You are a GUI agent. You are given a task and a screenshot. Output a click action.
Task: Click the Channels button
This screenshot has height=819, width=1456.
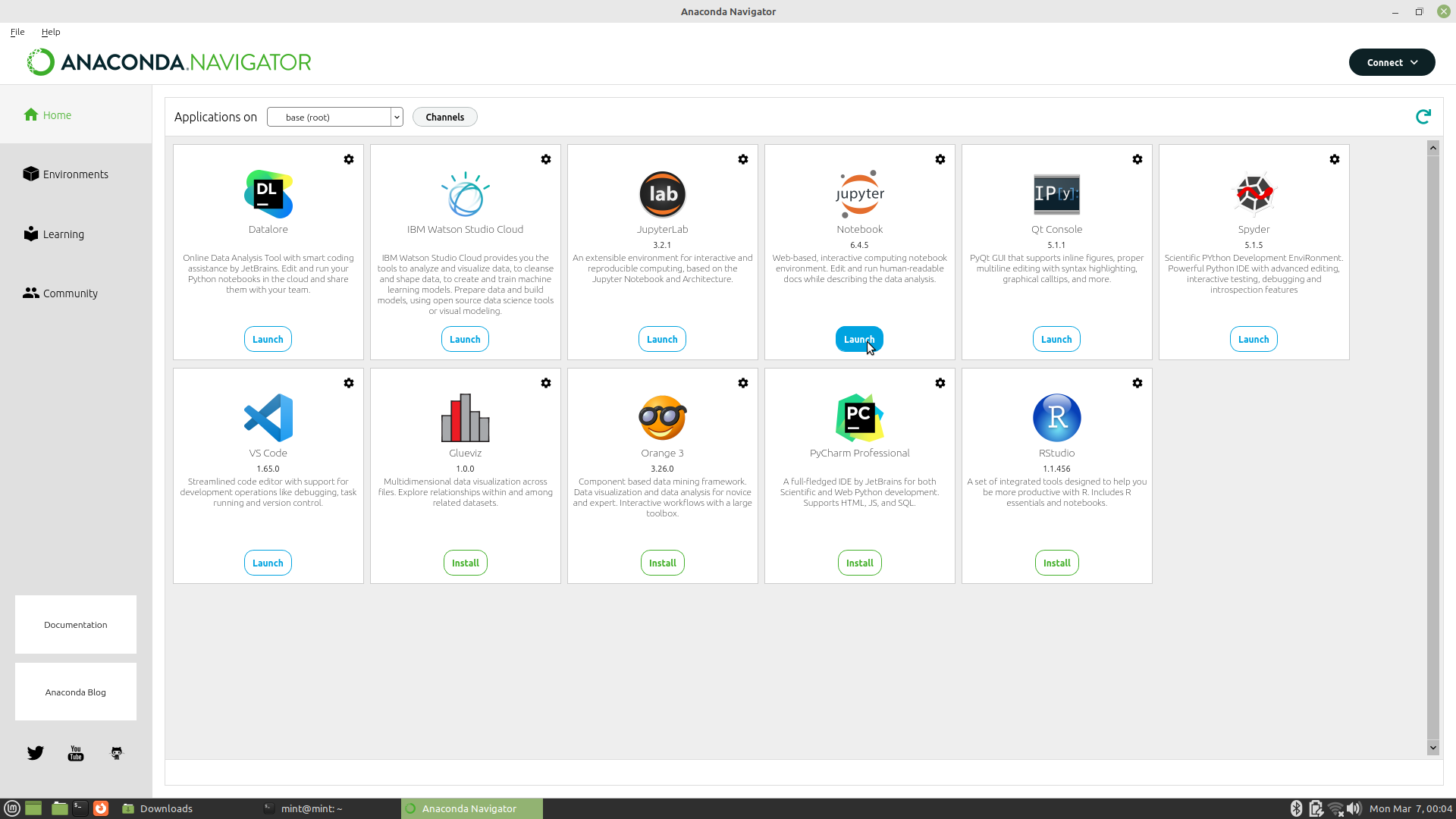(x=444, y=117)
